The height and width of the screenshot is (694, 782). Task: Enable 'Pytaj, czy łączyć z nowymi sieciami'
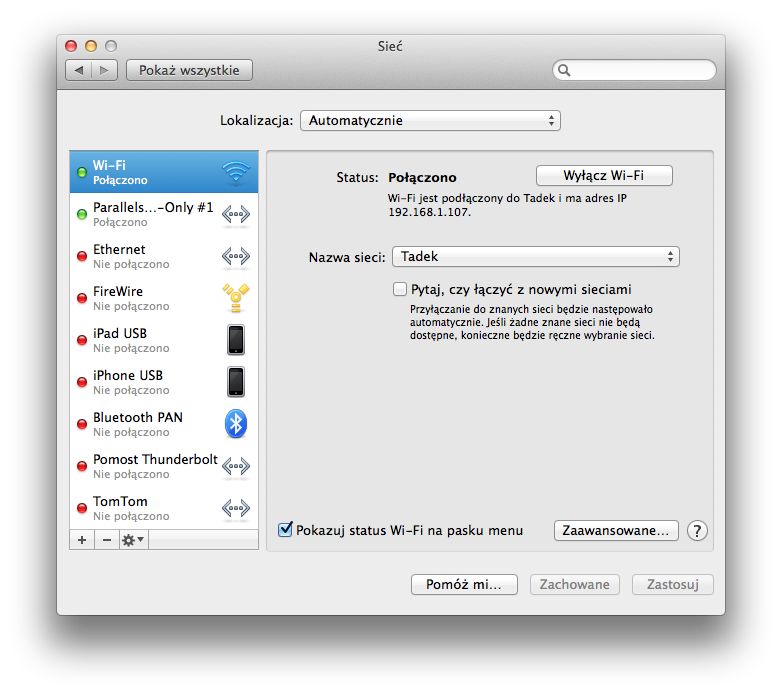click(x=400, y=289)
